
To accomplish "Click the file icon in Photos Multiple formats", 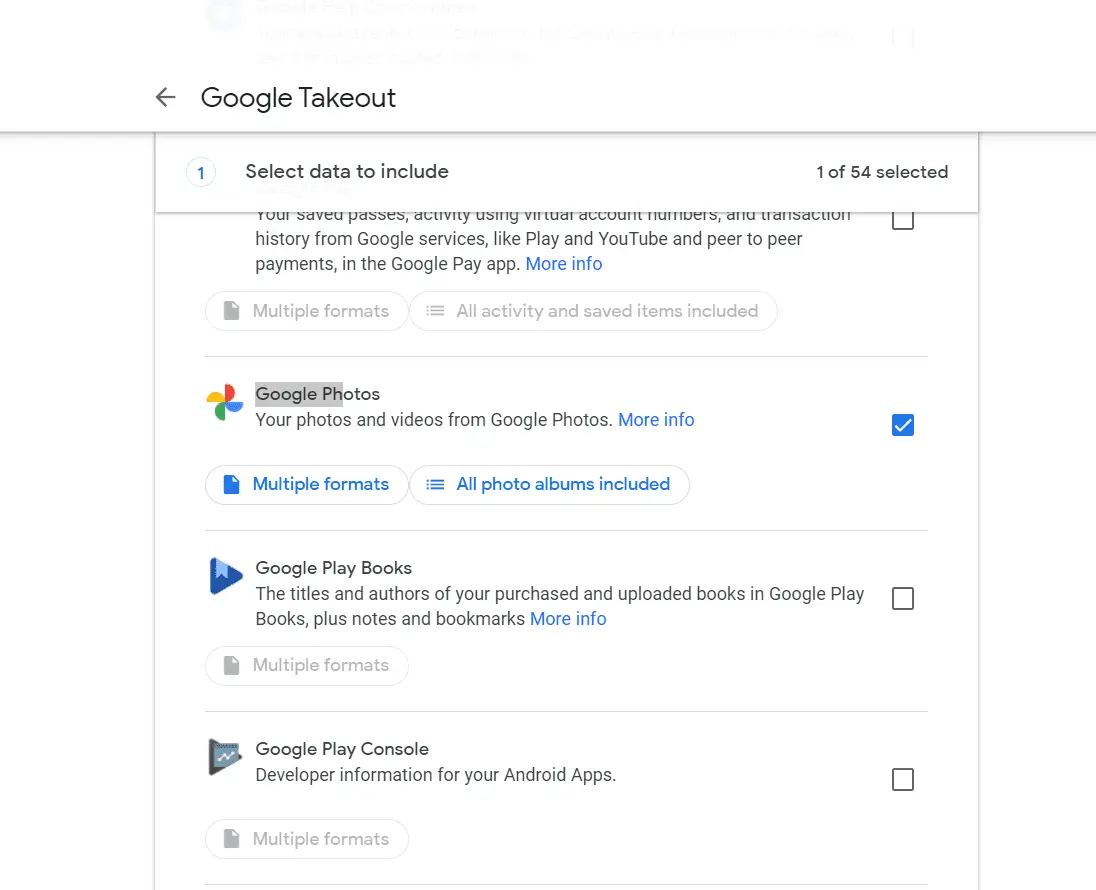I will click(x=231, y=485).
